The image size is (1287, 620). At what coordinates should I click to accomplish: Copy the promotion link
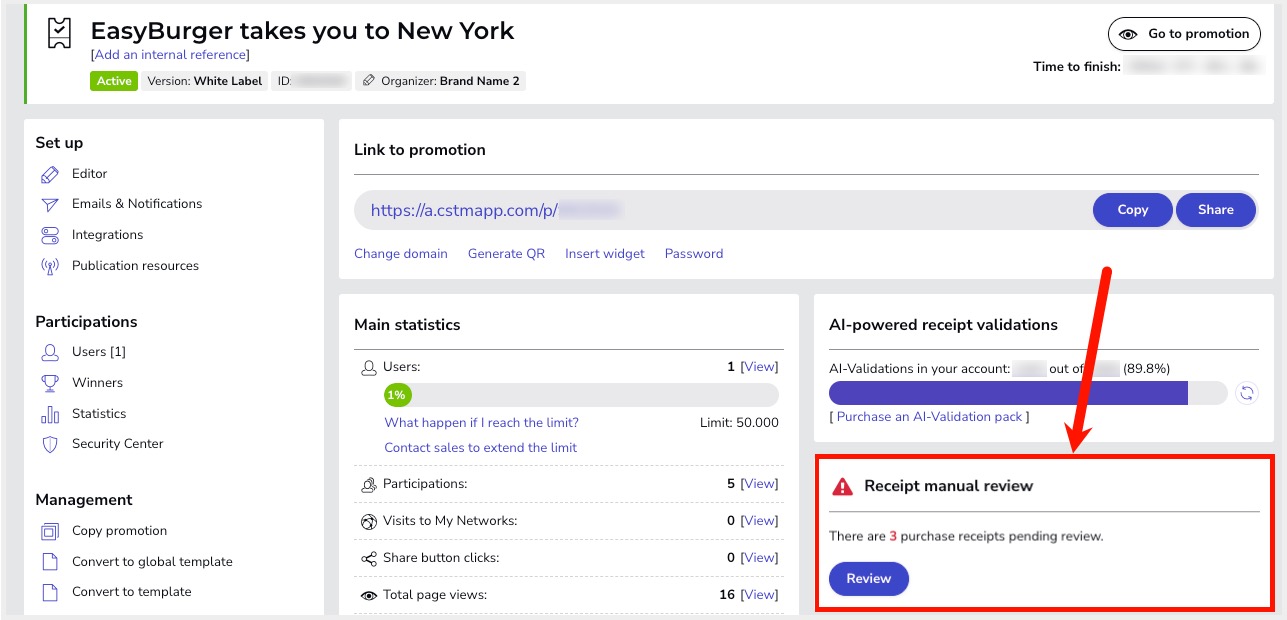point(1132,210)
